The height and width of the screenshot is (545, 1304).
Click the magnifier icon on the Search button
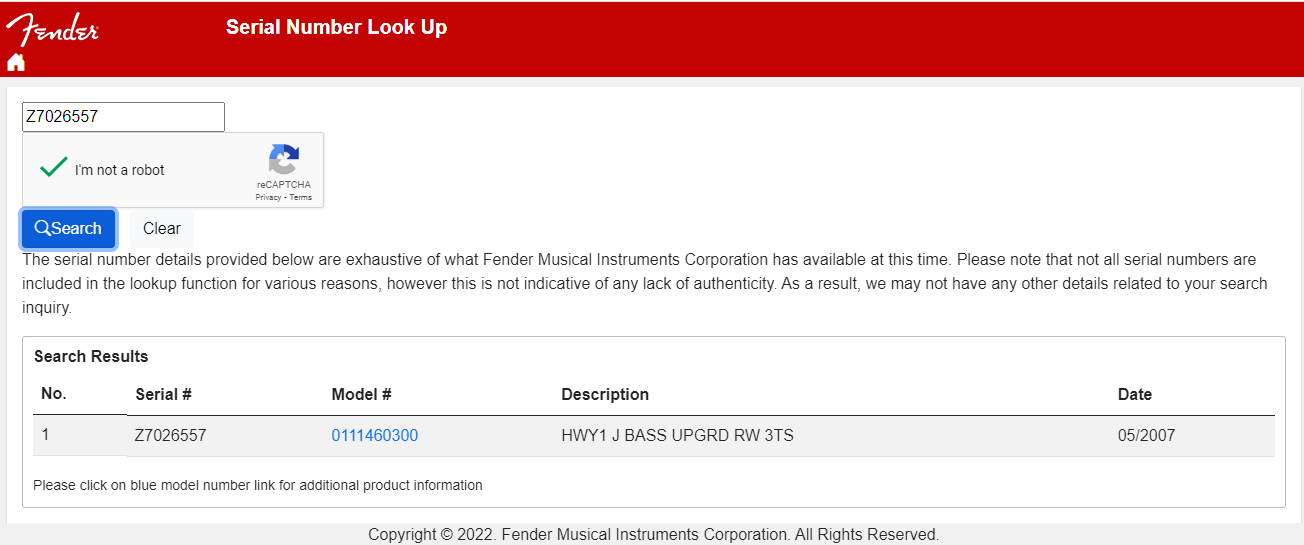42,228
